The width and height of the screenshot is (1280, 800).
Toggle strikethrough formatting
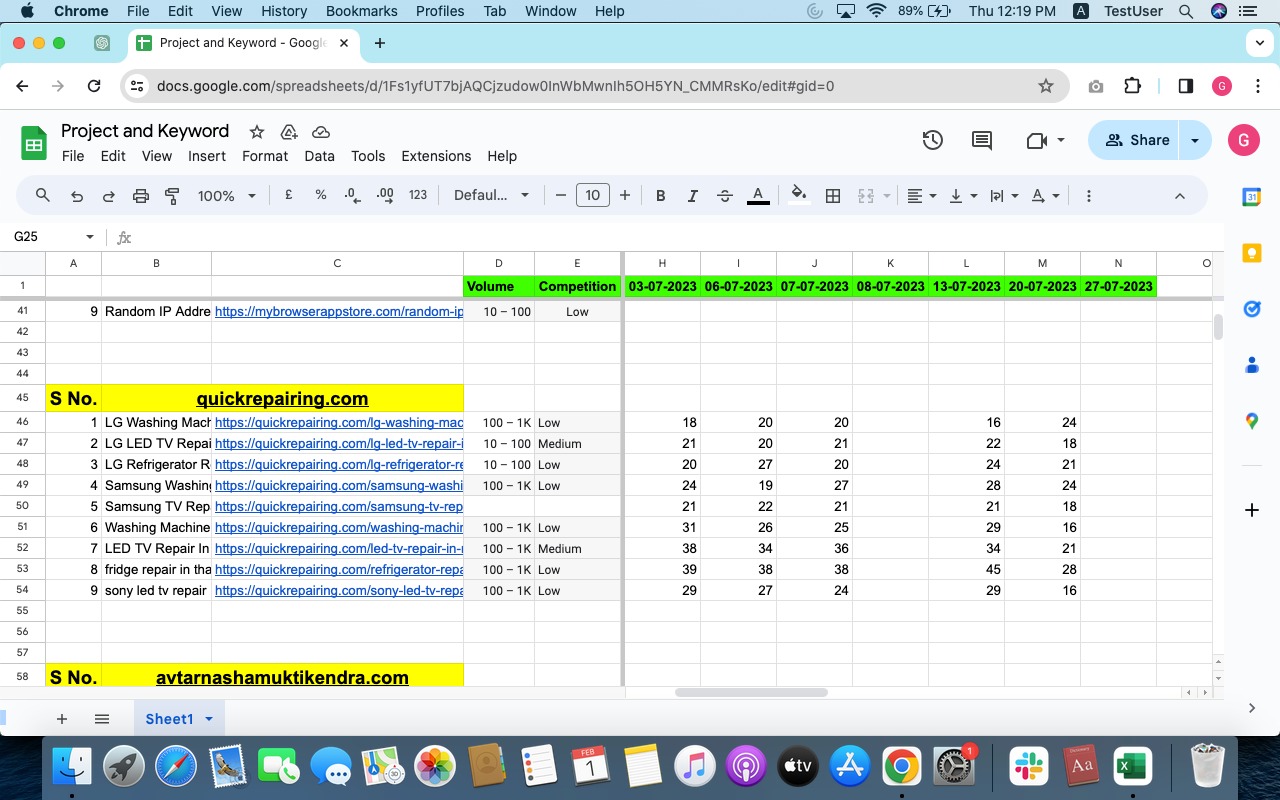pos(725,196)
